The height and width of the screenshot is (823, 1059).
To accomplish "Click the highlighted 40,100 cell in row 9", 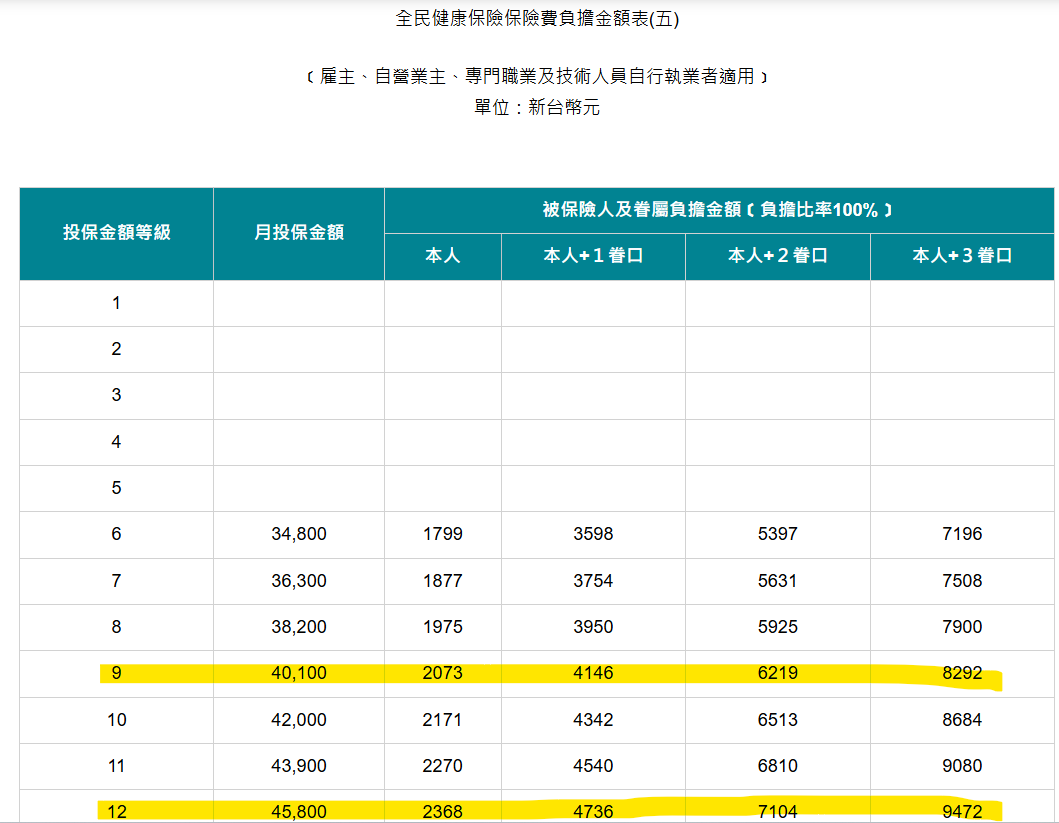I will [x=299, y=674].
